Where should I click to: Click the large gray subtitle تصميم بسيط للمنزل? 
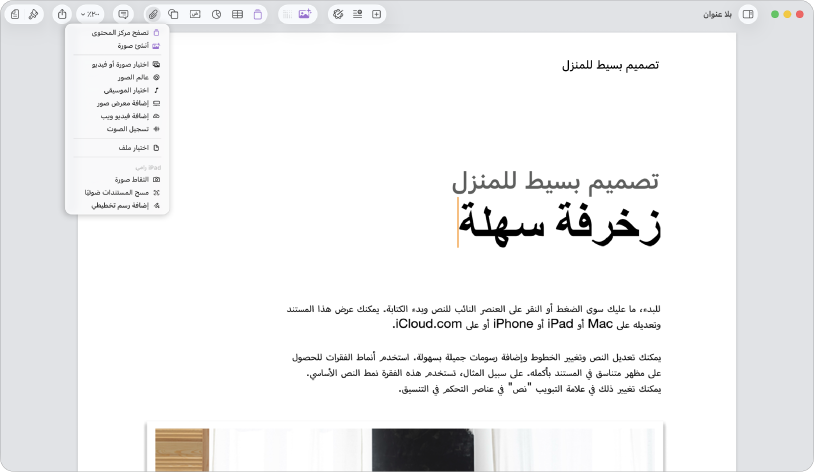pos(555,182)
